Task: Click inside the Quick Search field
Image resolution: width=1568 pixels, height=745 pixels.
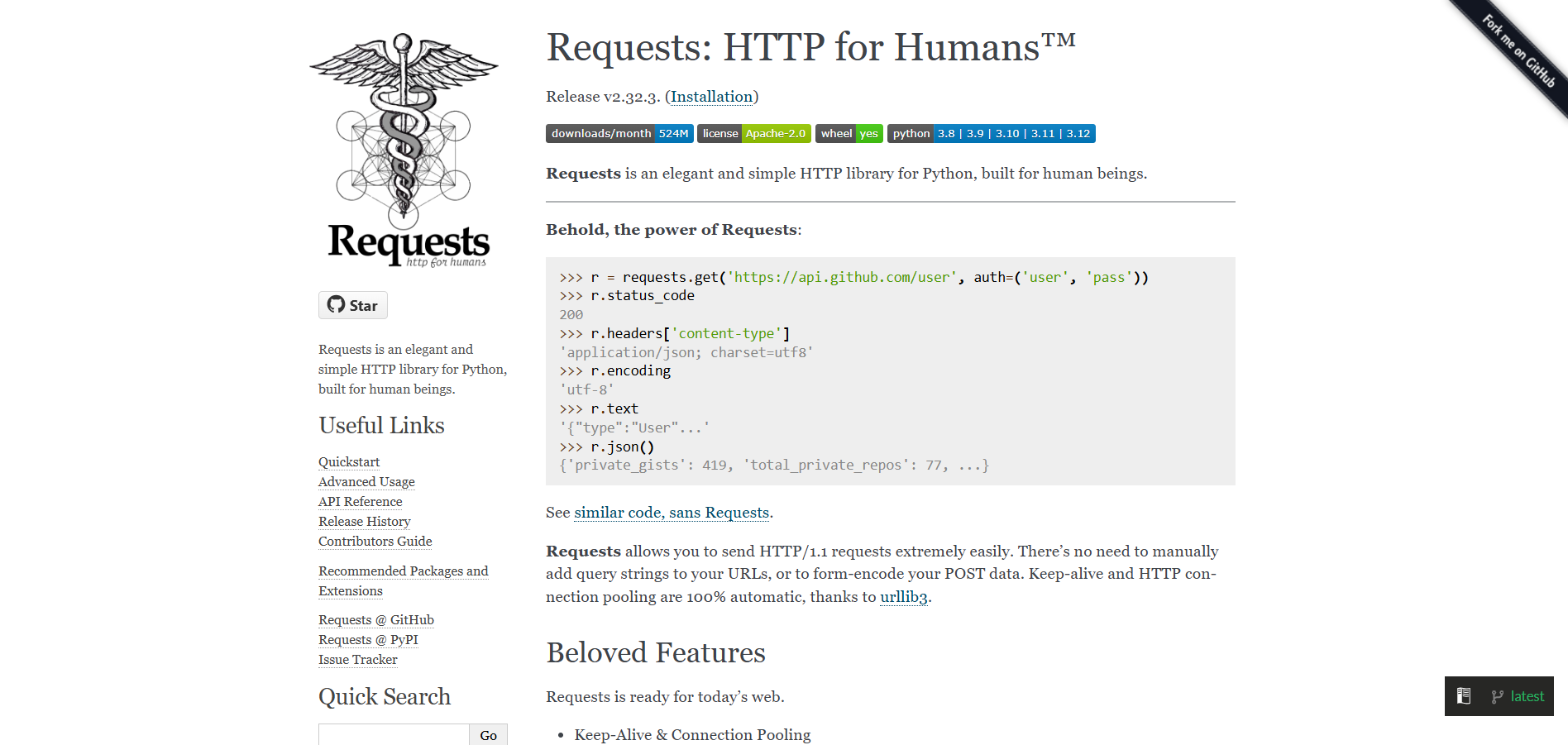Action: point(393,735)
